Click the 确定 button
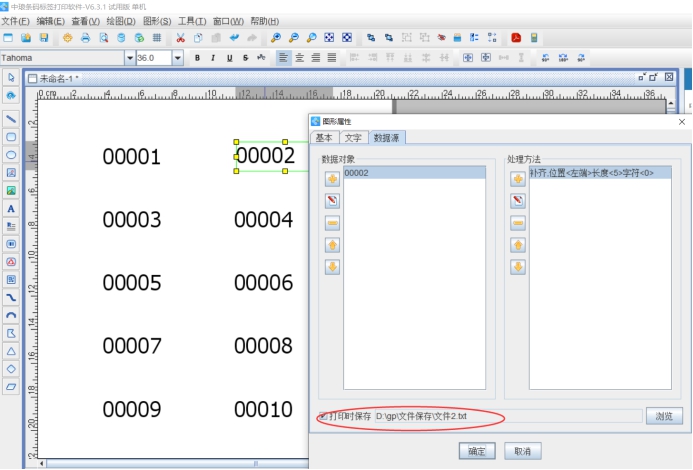Screen dimensions: 693x470 pos(476,451)
